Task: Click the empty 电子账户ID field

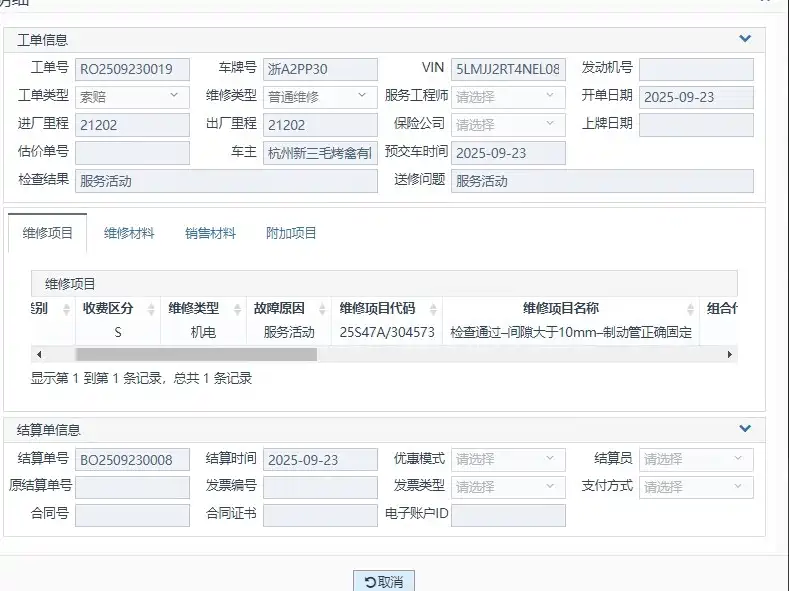Action: 508,515
